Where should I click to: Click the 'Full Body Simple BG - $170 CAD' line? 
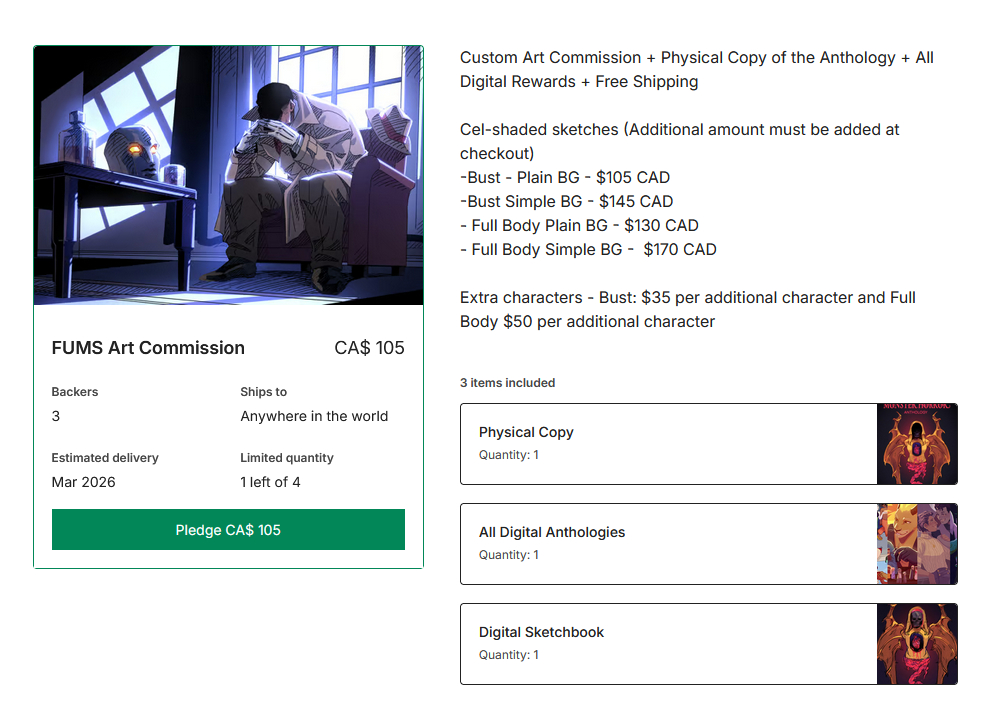(590, 250)
